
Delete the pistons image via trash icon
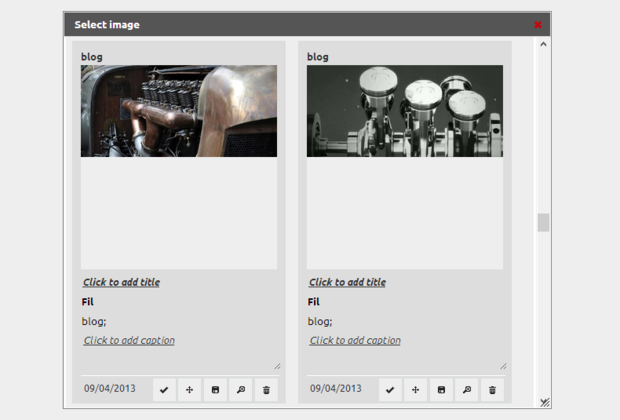[492, 390]
